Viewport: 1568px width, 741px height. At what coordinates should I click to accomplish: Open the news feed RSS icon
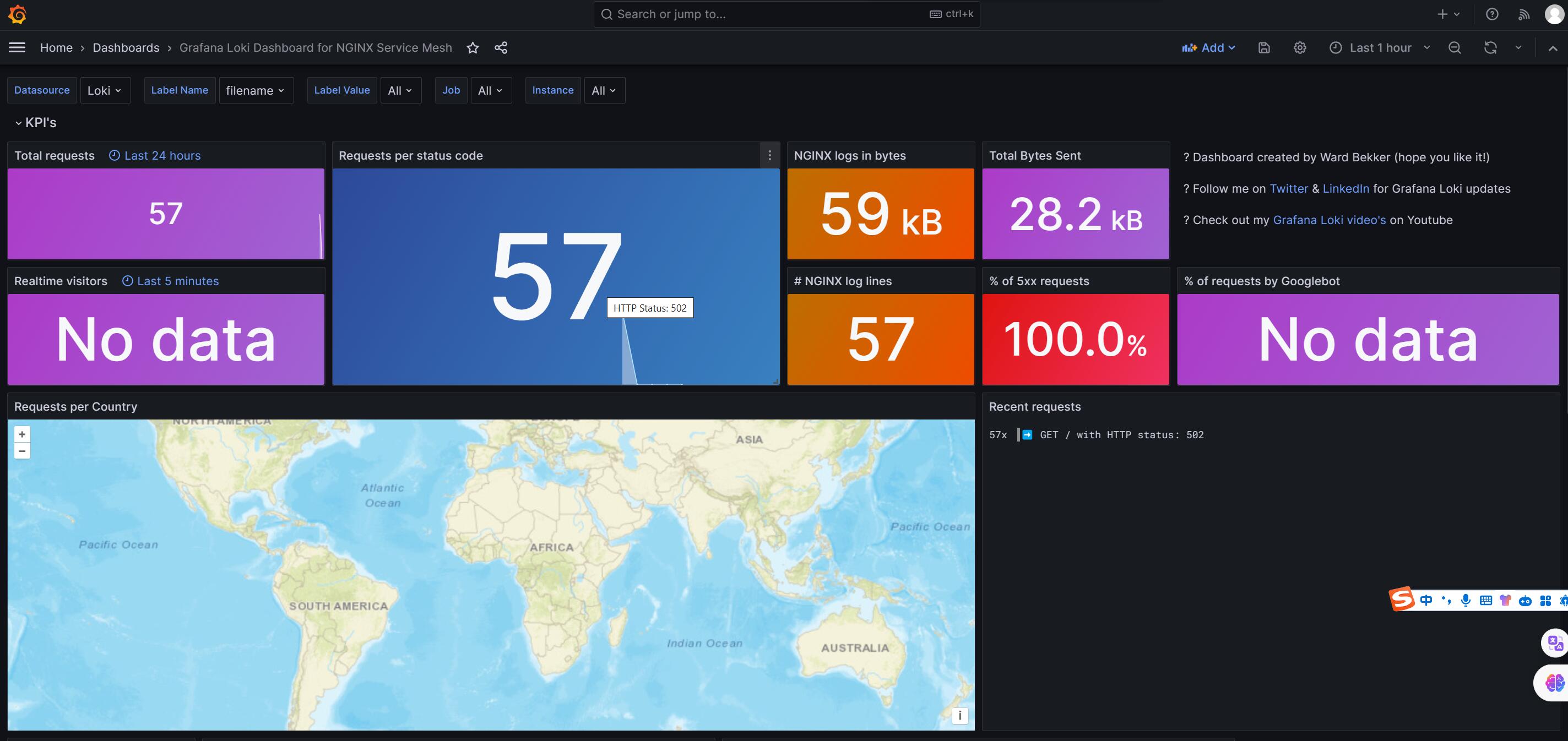tap(1523, 14)
